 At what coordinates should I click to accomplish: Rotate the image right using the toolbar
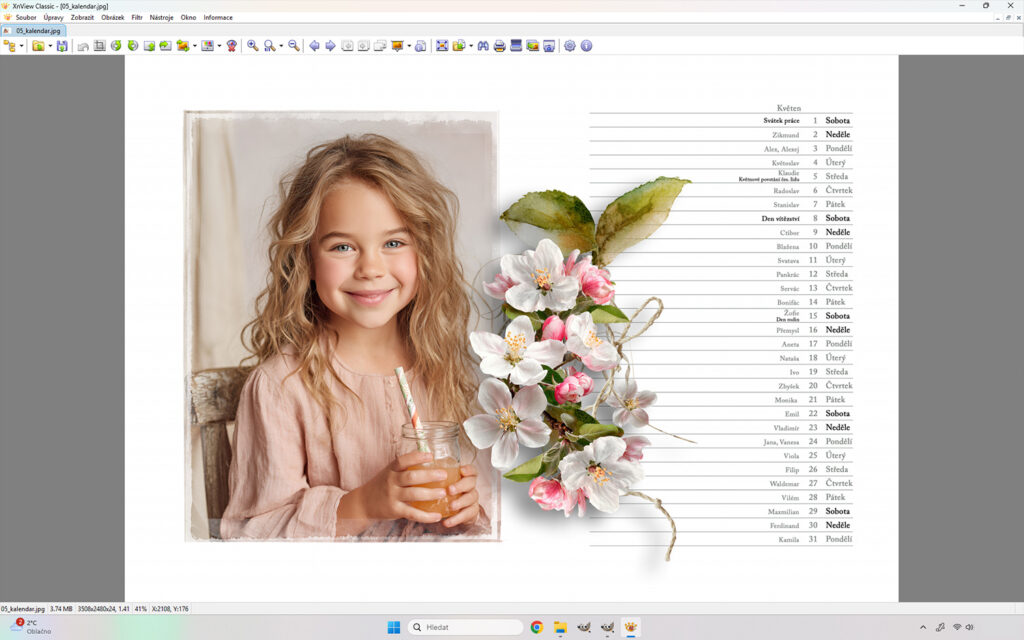click(x=132, y=46)
